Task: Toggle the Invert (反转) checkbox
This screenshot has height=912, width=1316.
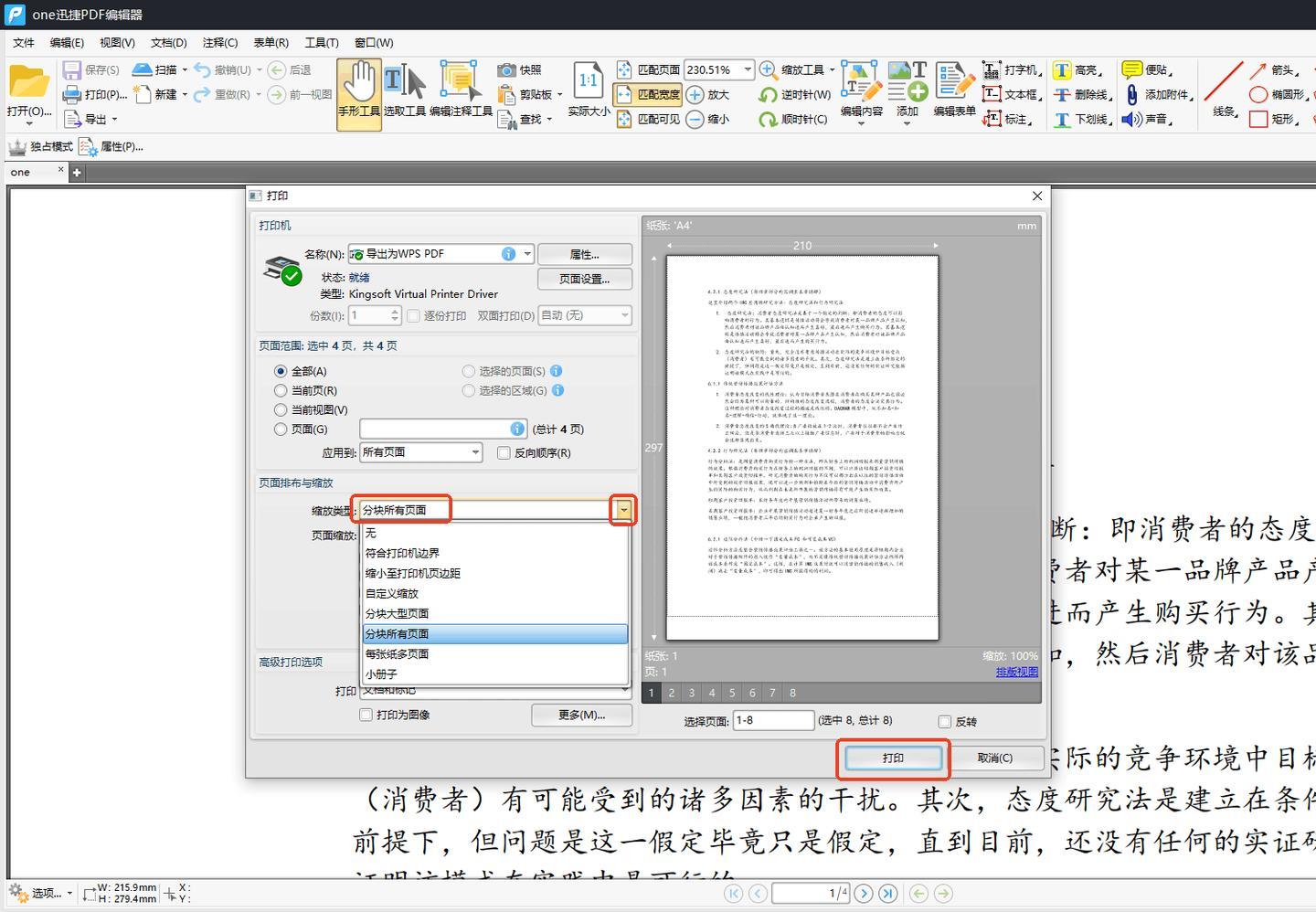Action: 945,721
